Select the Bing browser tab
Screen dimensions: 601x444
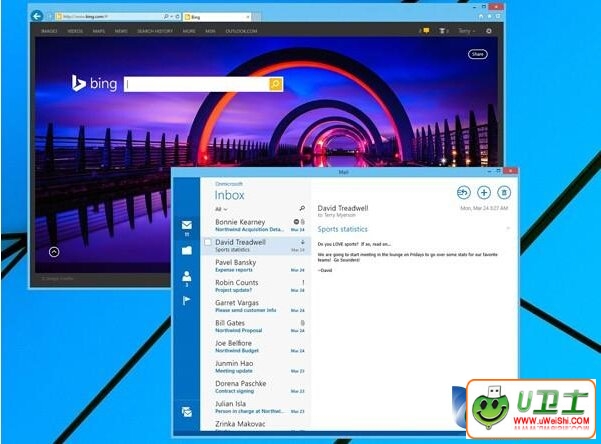(x=217, y=17)
